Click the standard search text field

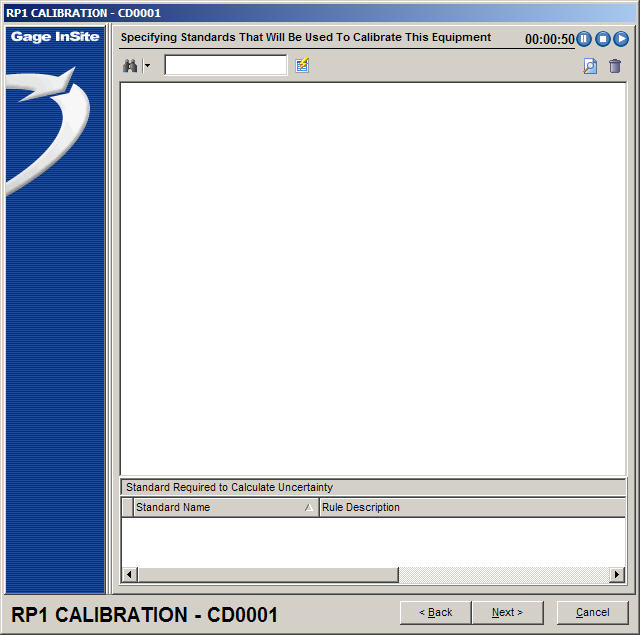[225, 66]
